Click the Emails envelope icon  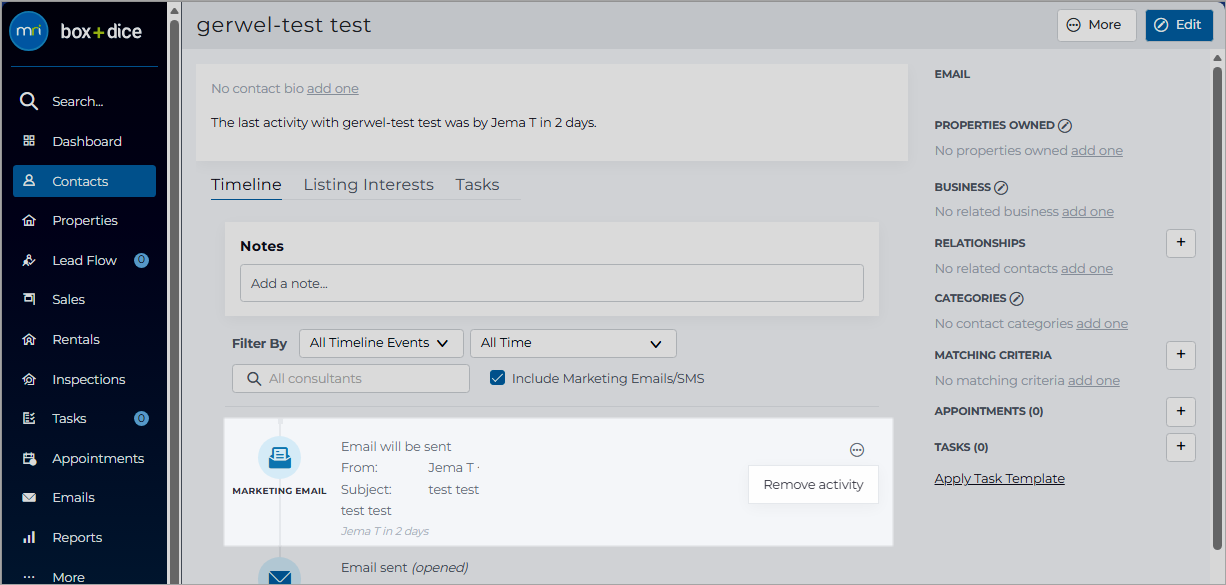click(29, 497)
